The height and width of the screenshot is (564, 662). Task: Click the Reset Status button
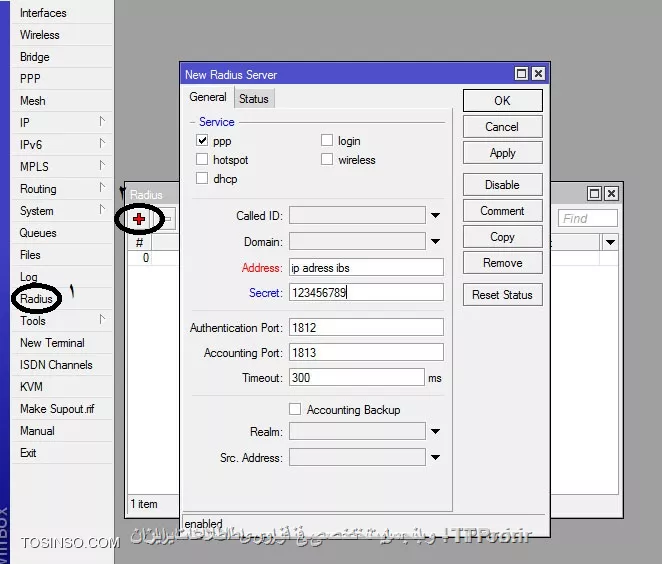[502, 295]
